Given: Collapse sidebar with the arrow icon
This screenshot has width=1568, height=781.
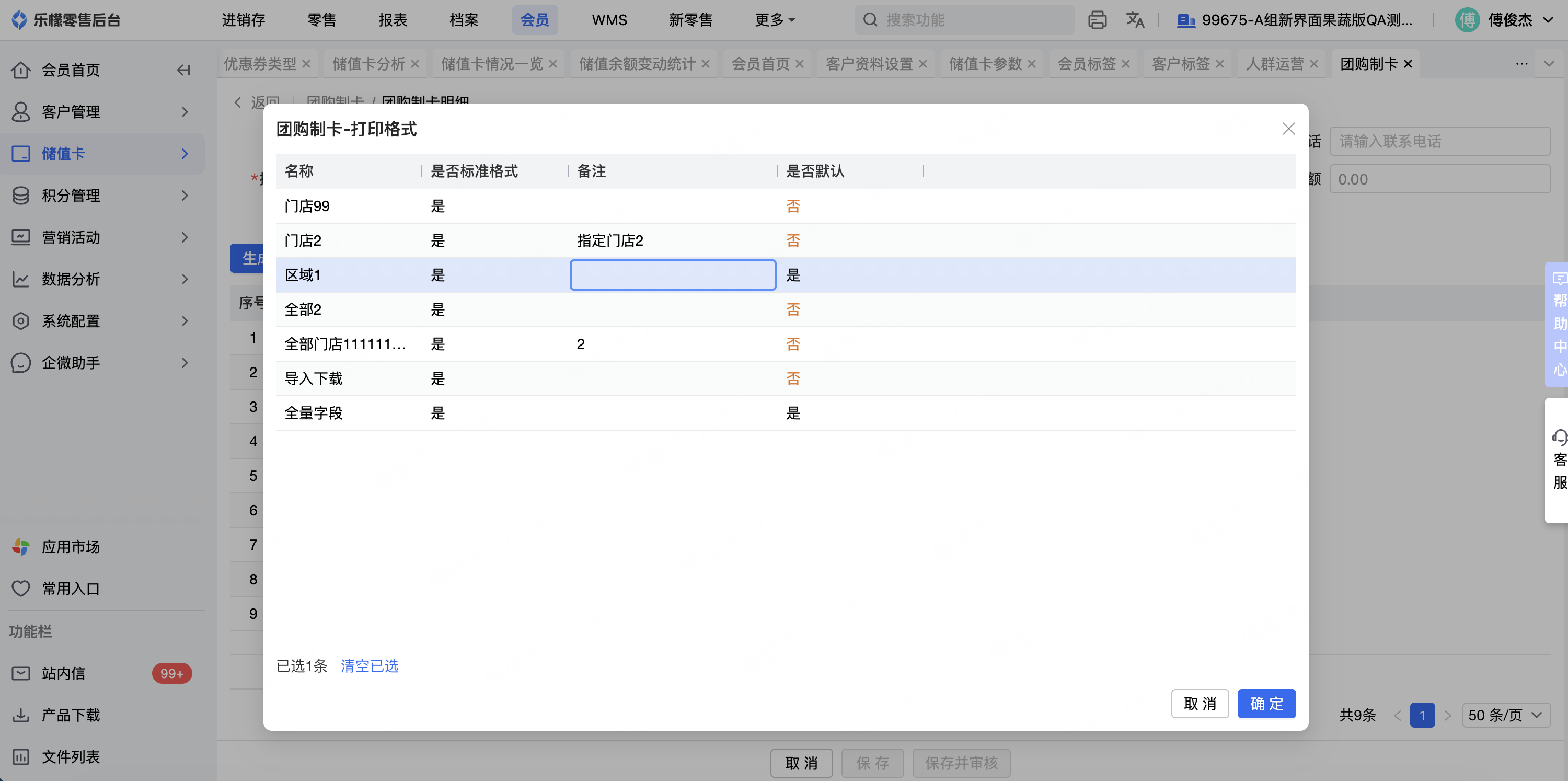Looking at the screenshot, I should click(183, 70).
